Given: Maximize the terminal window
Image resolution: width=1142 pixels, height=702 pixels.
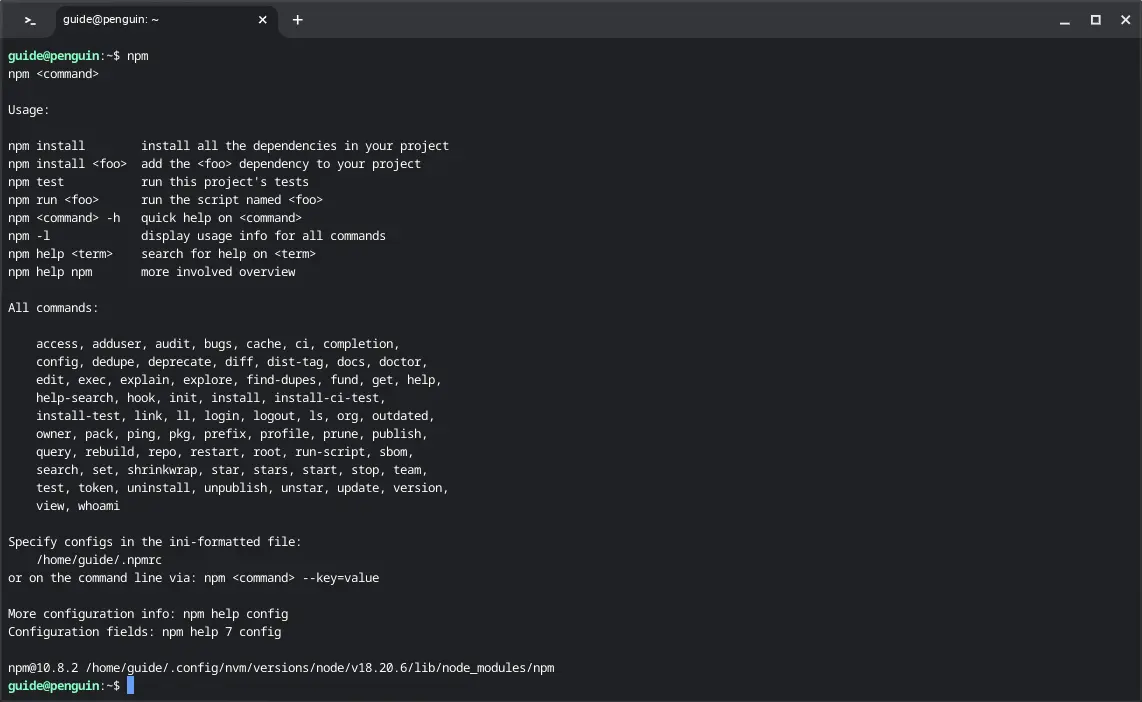Looking at the screenshot, I should click(x=1095, y=20).
